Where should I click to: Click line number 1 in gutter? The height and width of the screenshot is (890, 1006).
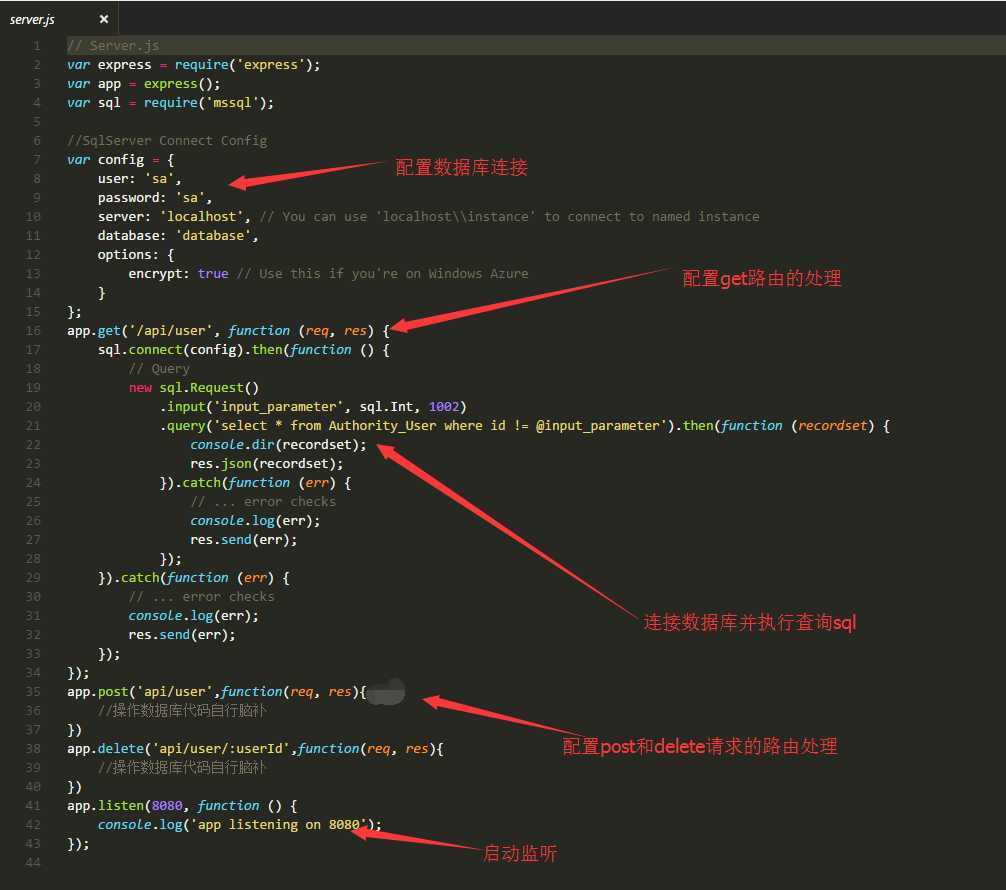click(37, 46)
